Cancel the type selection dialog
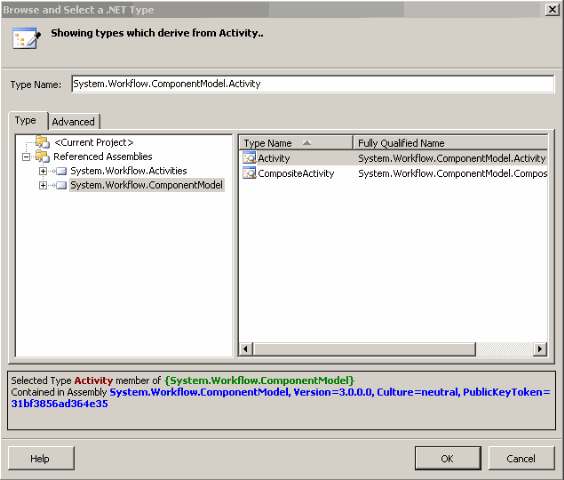The width and height of the screenshot is (564, 480). click(x=521, y=458)
